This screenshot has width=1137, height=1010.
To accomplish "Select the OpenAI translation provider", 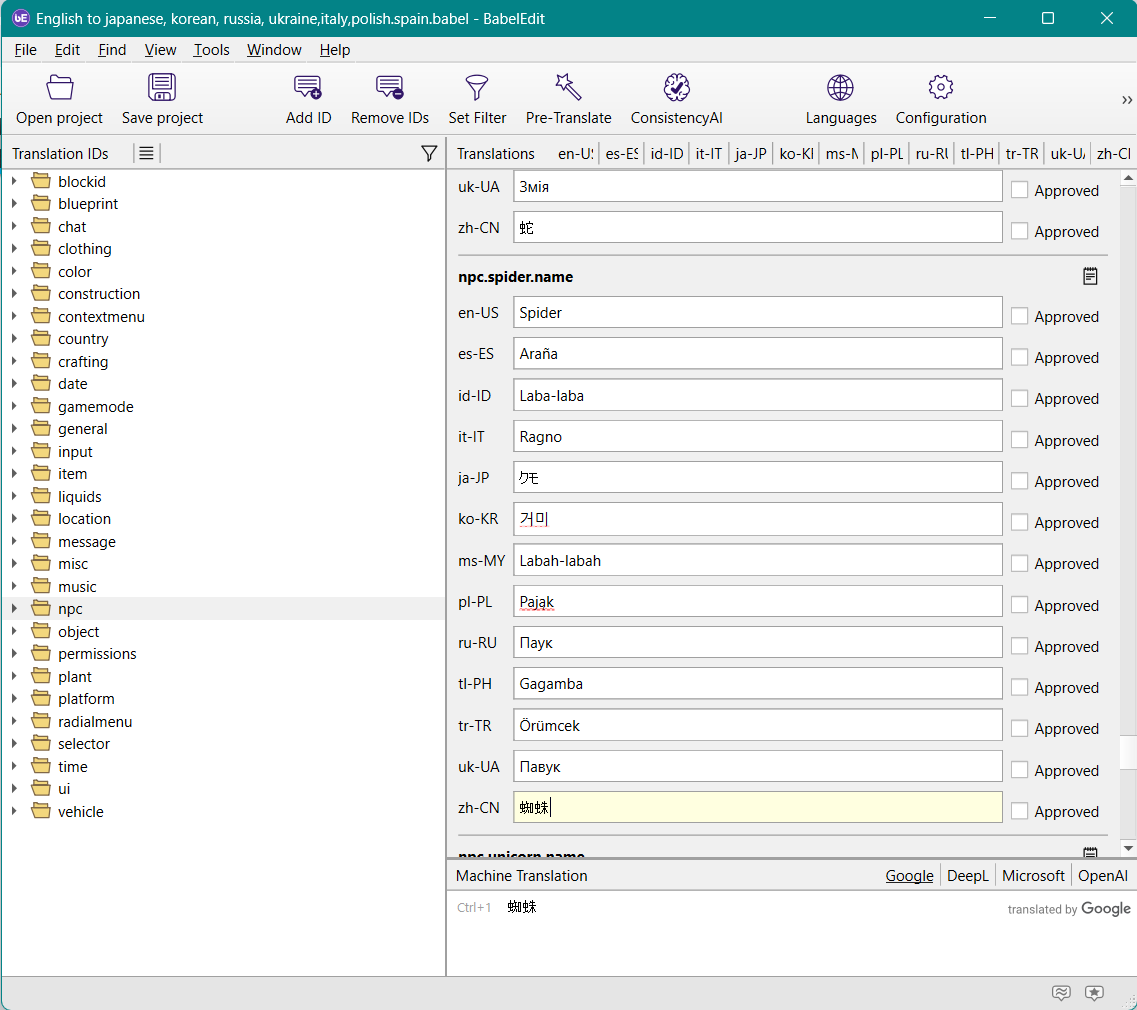I will pyautogui.click(x=1102, y=876).
